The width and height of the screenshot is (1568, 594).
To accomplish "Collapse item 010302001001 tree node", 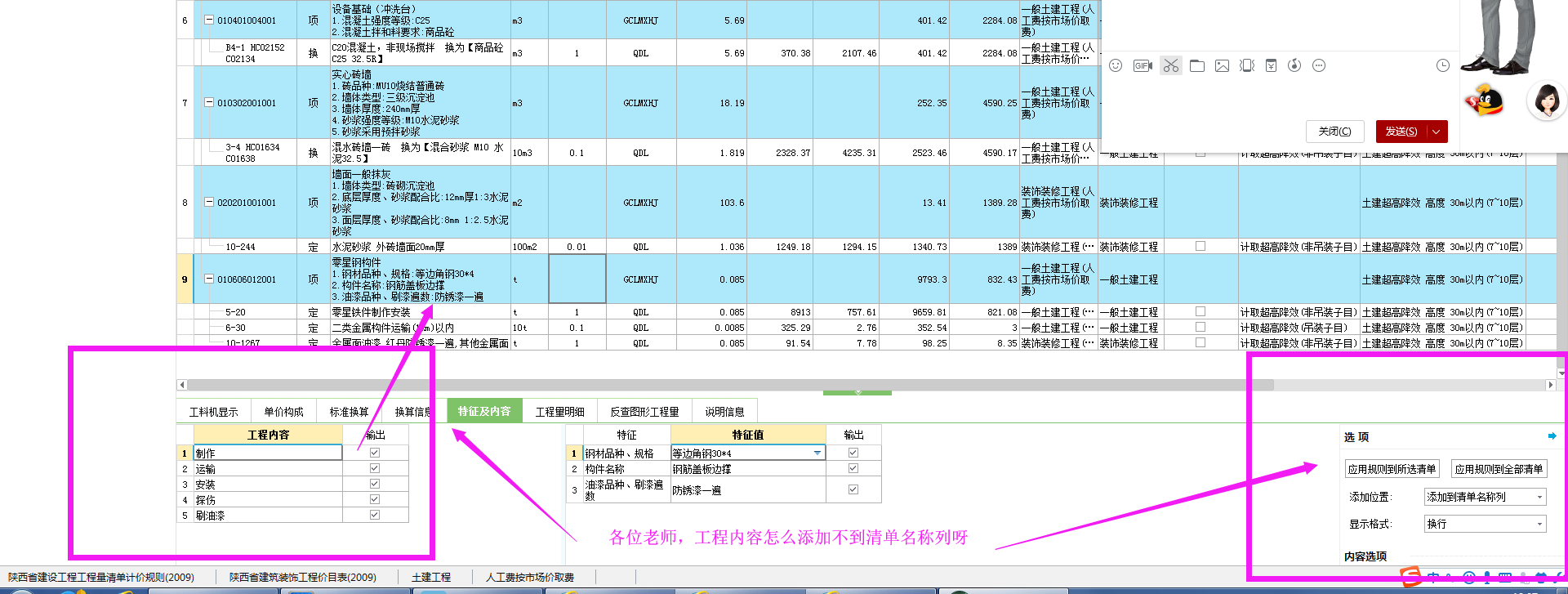I will pos(208,103).
